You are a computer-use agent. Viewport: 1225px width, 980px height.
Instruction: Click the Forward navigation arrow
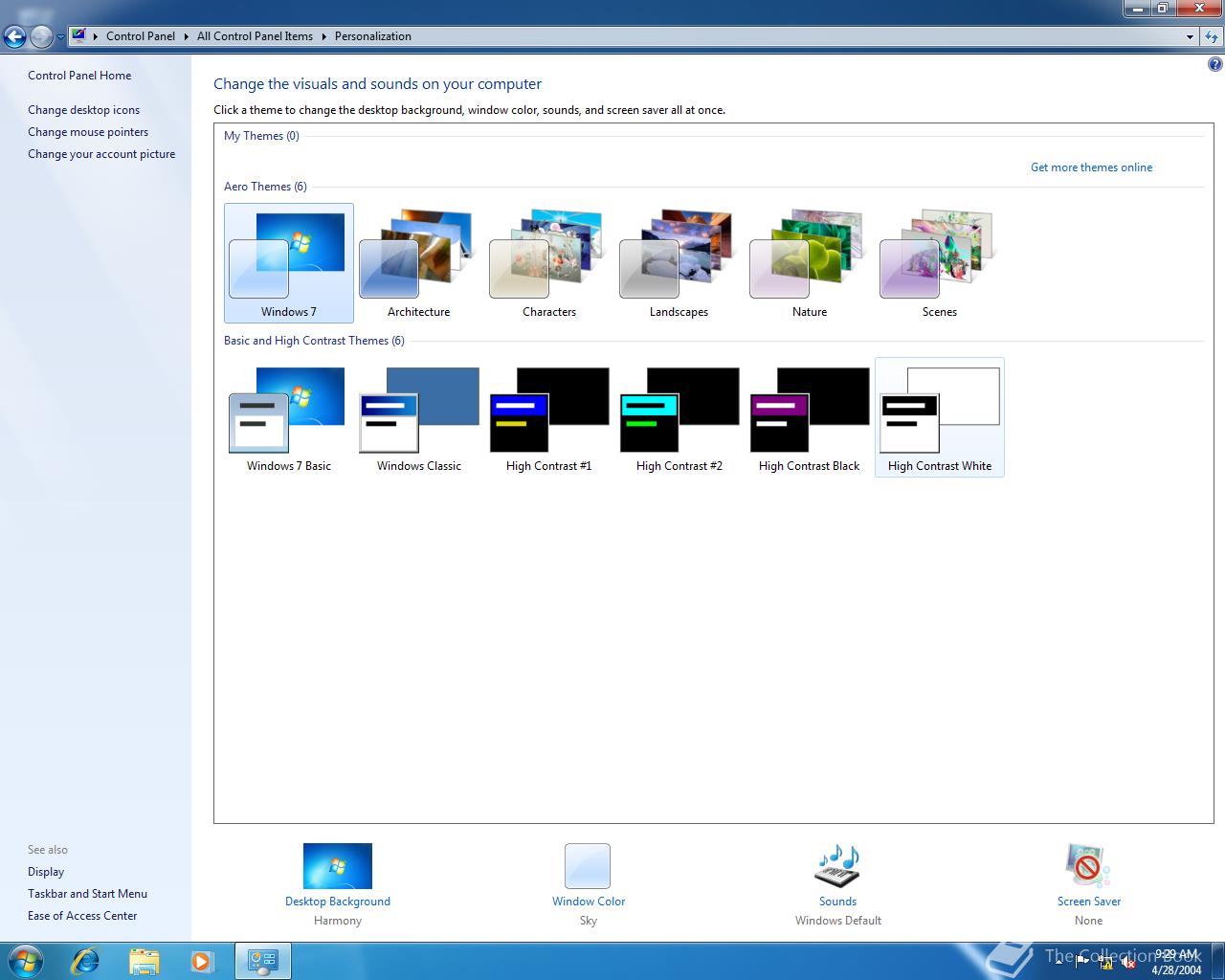pos(41,36)
